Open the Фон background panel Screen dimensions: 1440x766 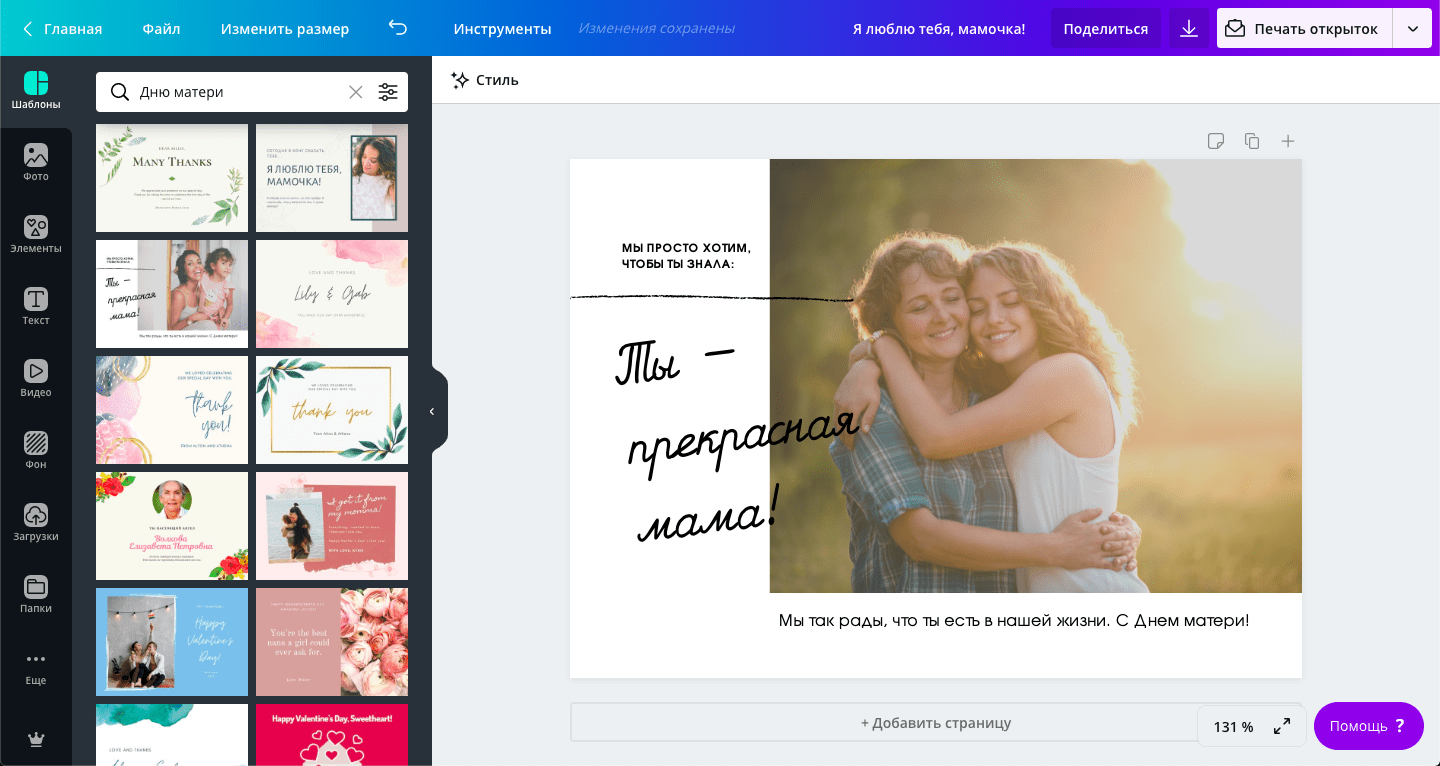tap(36, 450)
